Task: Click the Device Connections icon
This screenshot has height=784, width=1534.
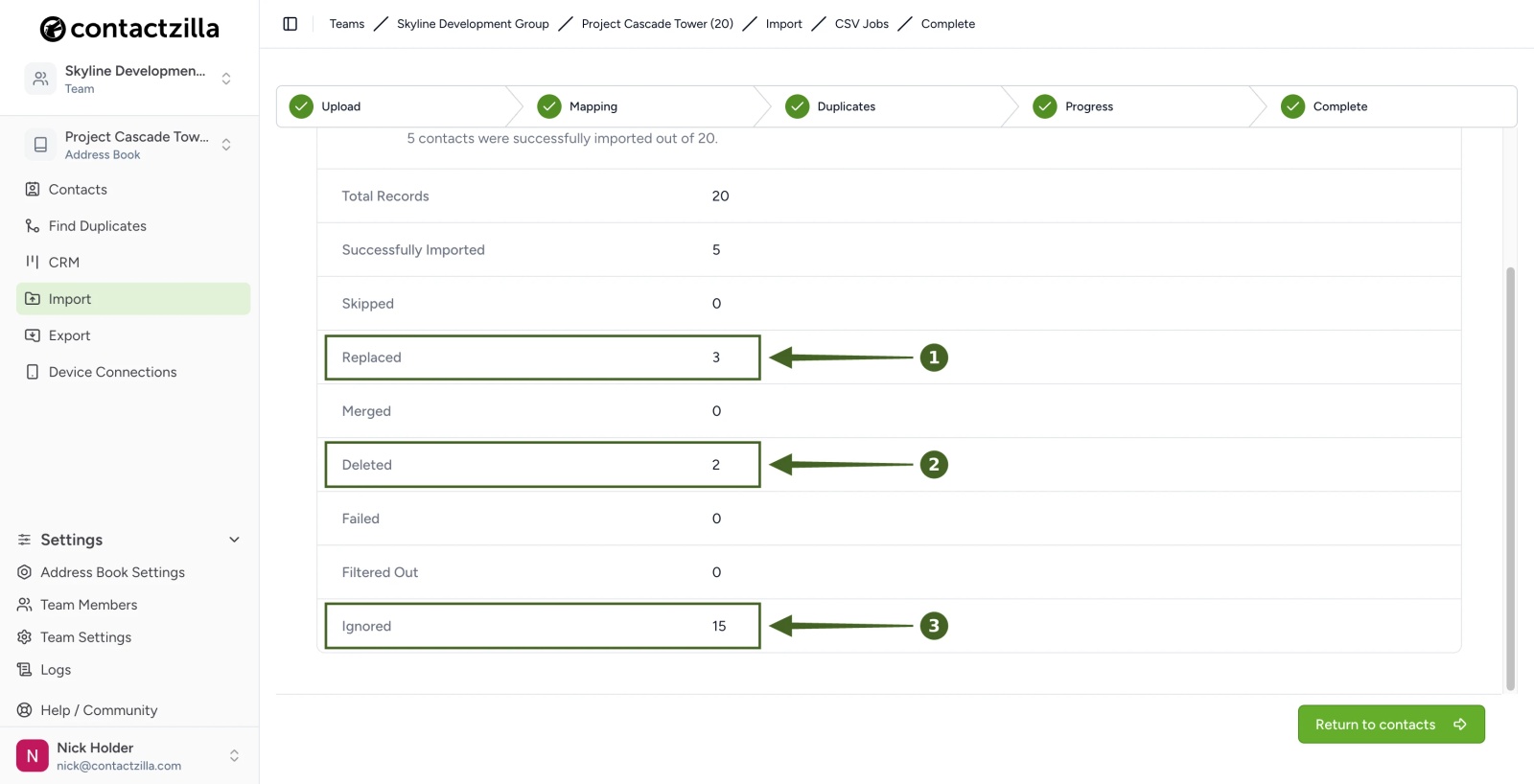Action: (33, 372)
